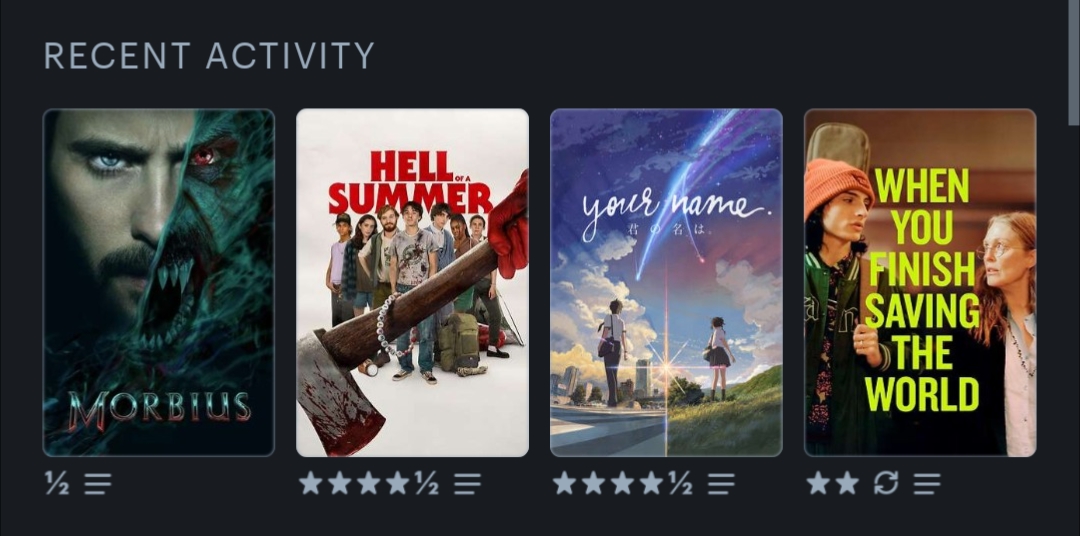Open the Hell of a Summer poster
Image resolution: width=1080 pixels, height=536 pixels.
(x=413, y=282)
